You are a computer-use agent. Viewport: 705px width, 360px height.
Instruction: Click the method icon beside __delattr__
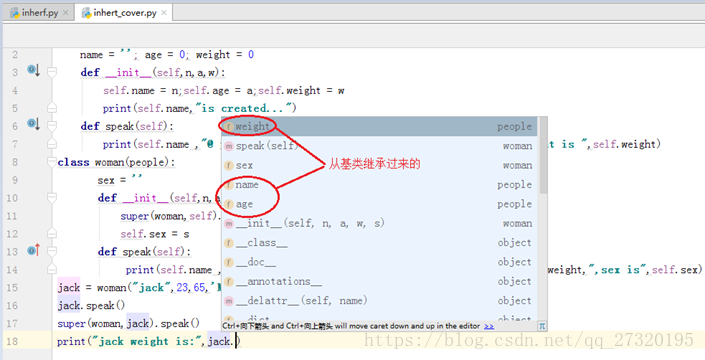(229, 301)
